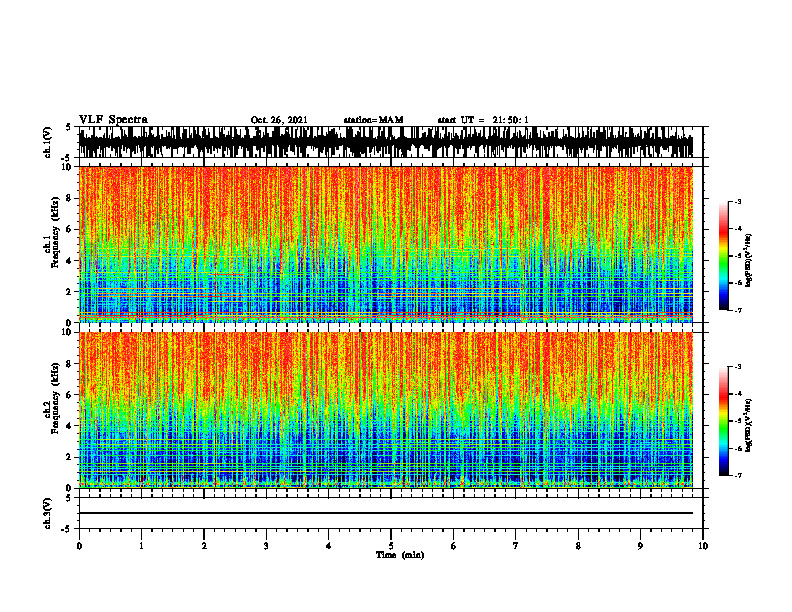This screenshot has height=612, width=792.
Task: Select the date text "Oct. 26, 2021"
Action: coord(279,120)
